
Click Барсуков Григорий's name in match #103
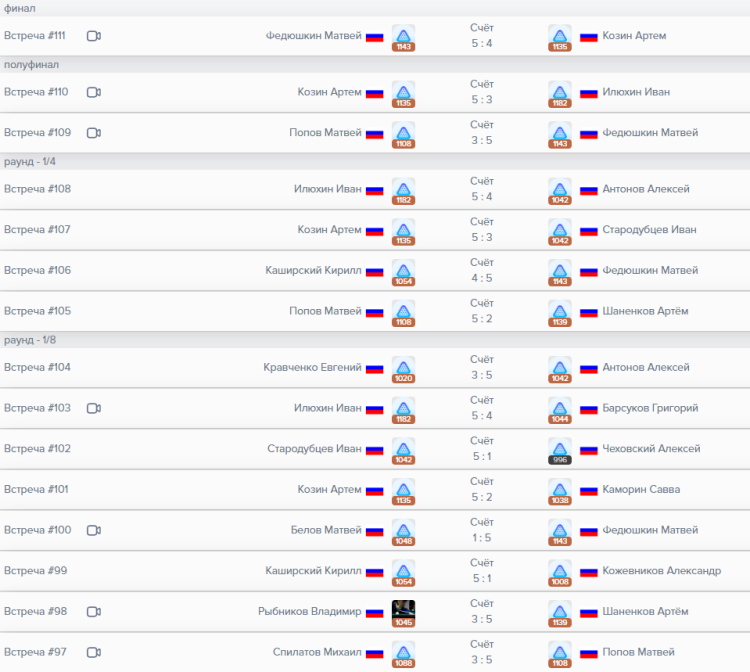[x=650, y=408]
